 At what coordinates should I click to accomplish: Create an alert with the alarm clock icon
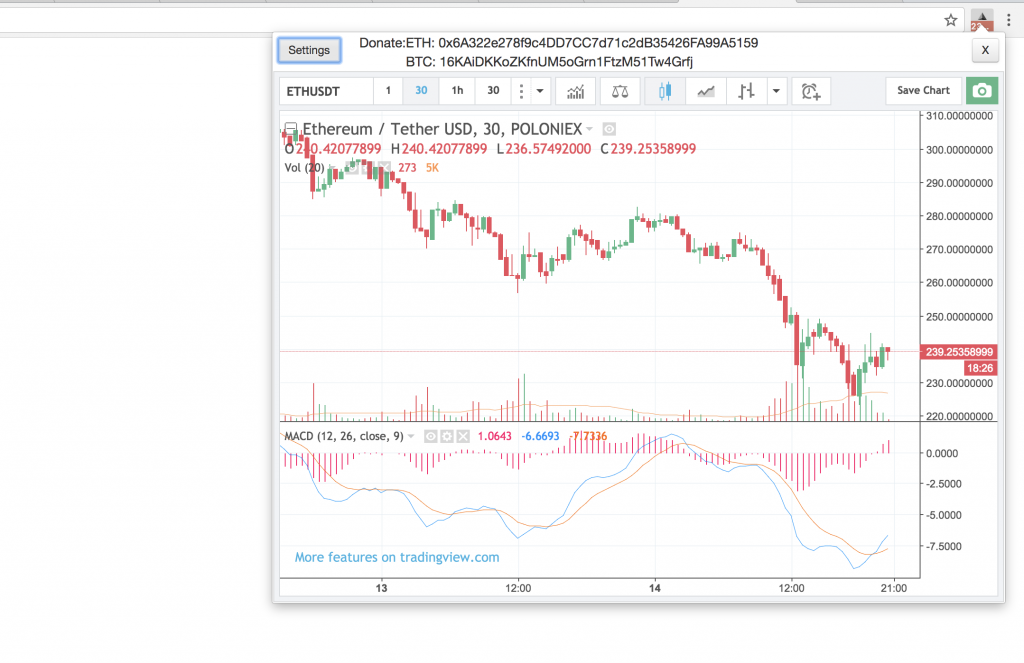(811, 91)
